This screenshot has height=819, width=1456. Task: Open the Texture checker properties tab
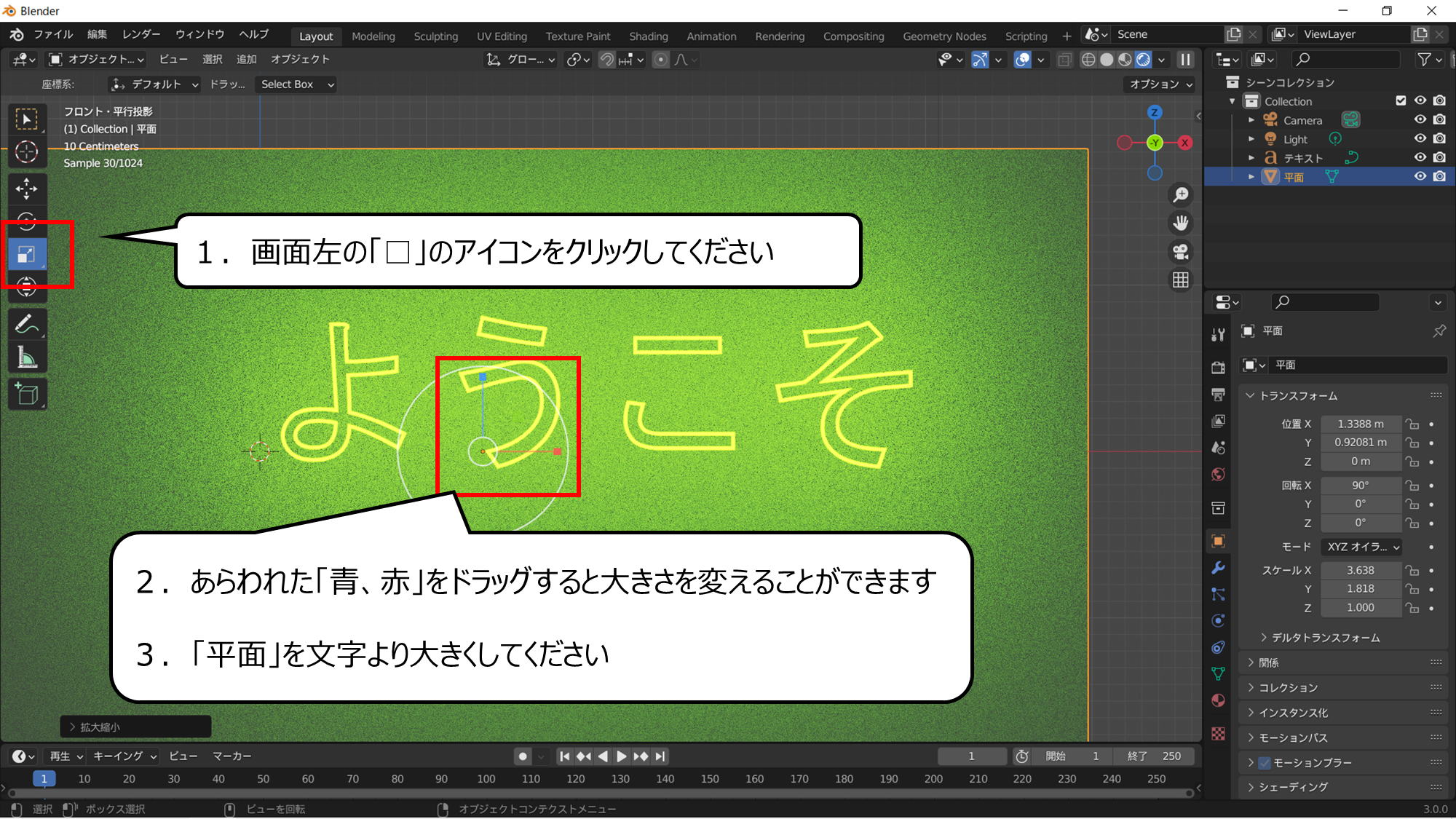pos(1218,733)
